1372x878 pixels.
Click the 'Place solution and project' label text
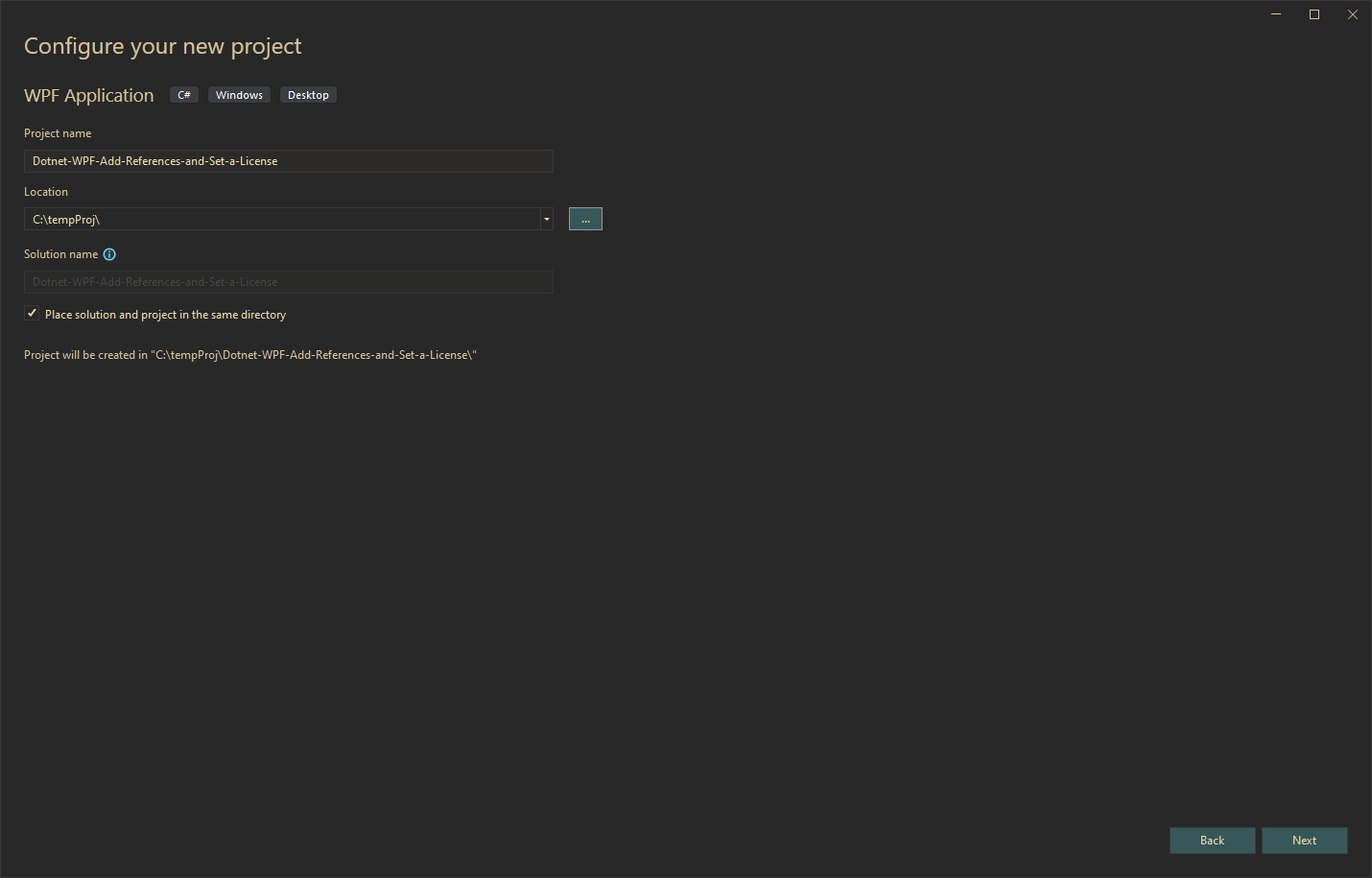(165, 315)
